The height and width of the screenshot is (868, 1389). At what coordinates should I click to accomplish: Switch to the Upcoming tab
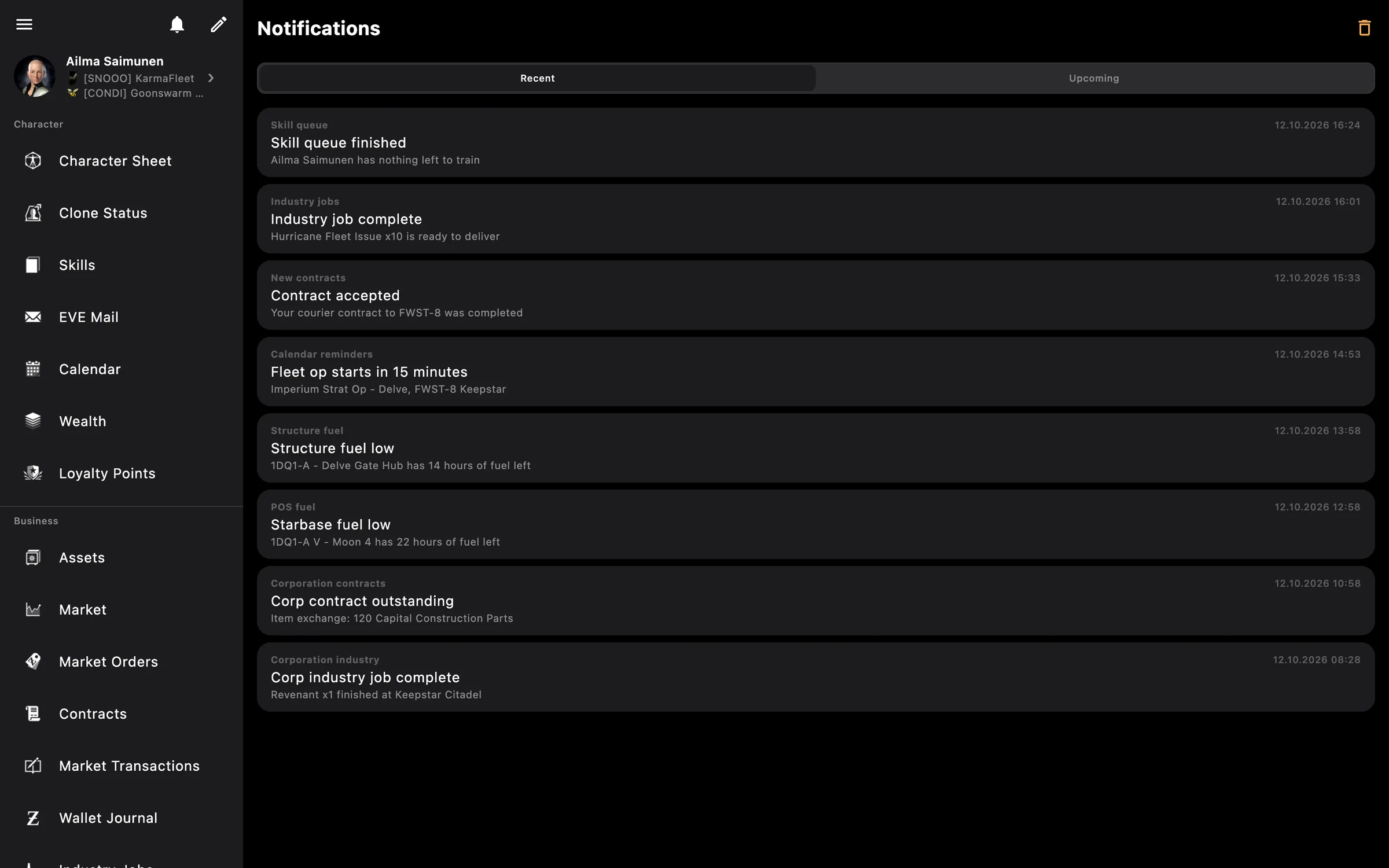tap(1094, 78)
